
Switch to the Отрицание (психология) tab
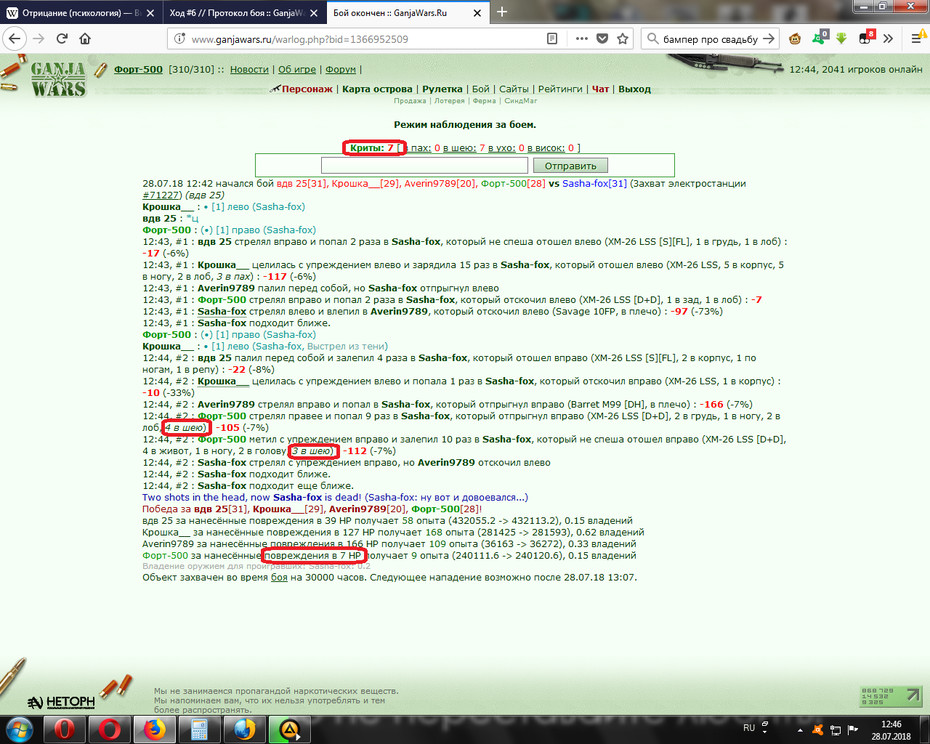[x=81, y=12]
